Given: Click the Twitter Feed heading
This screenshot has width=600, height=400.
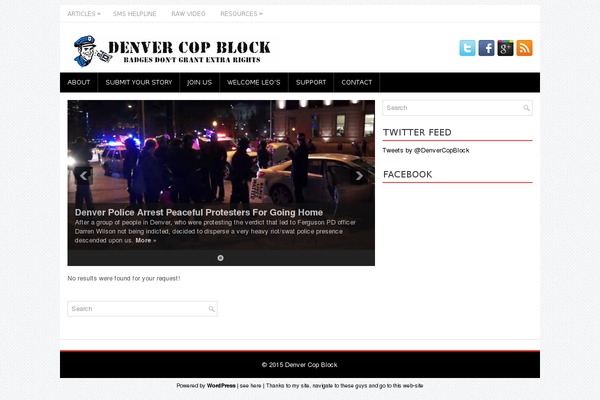Looking at the screenshot, I should point(417,132).
